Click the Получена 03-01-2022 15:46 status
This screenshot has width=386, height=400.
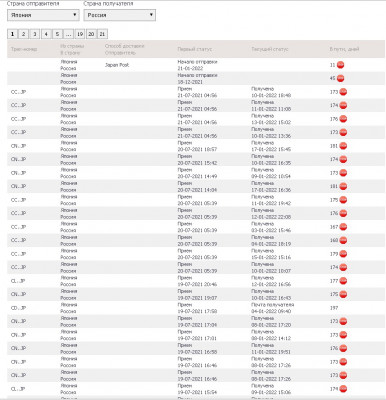click(x=271, y=227)
